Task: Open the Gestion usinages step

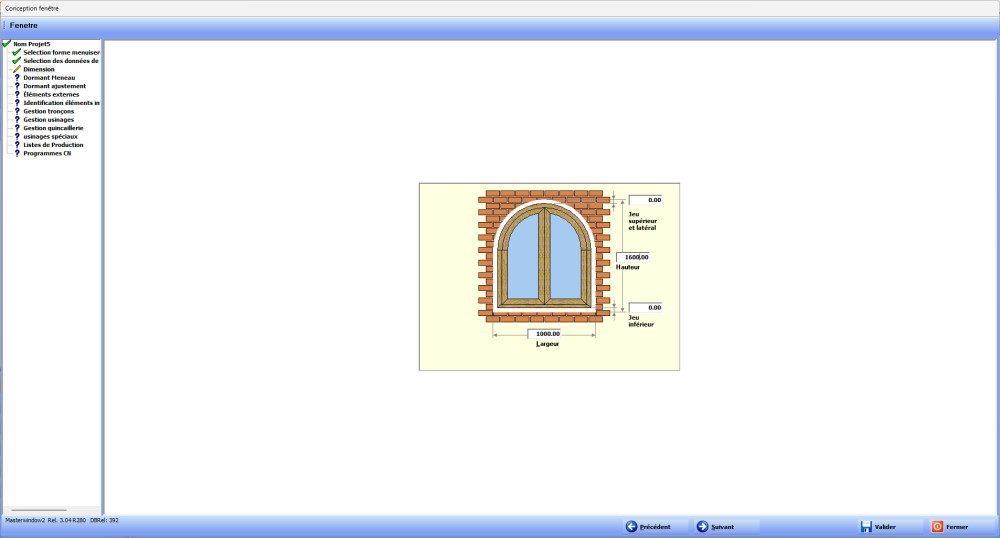Action: pyautogui.click(x=48, y=119)
